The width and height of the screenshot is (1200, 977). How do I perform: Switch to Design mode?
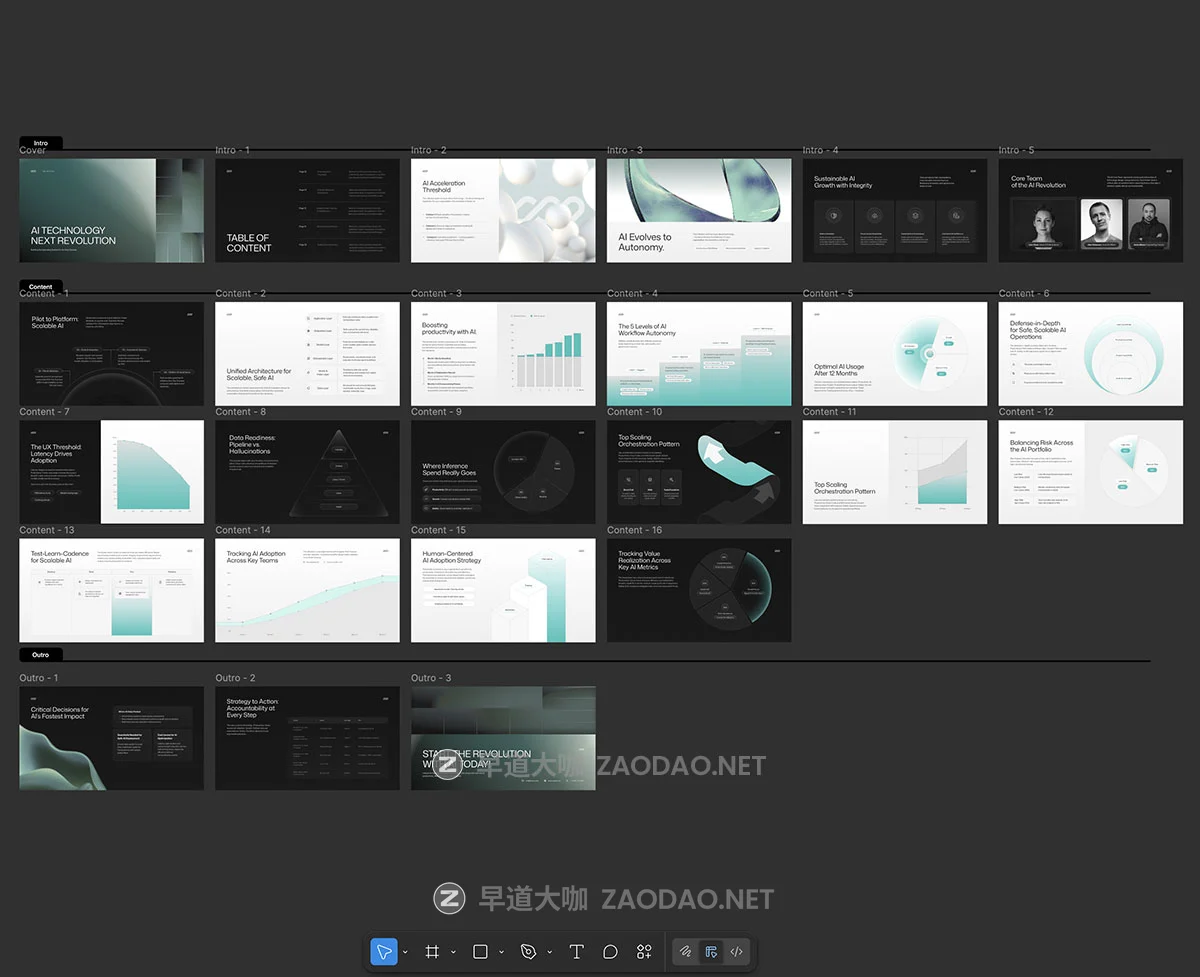(711, 952)
